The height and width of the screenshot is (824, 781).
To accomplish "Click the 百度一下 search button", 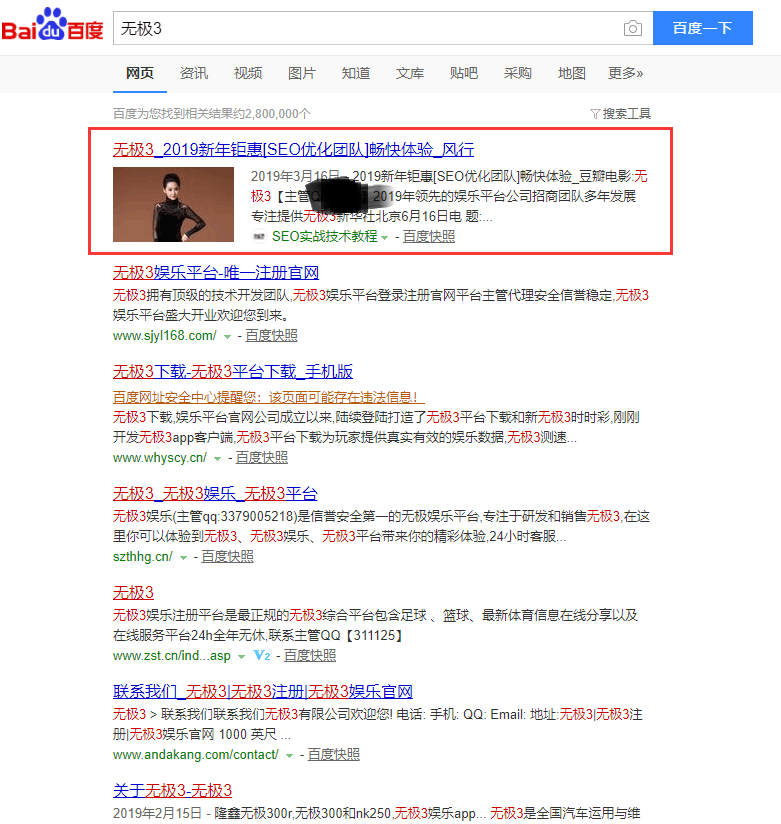I will [703, 28].
